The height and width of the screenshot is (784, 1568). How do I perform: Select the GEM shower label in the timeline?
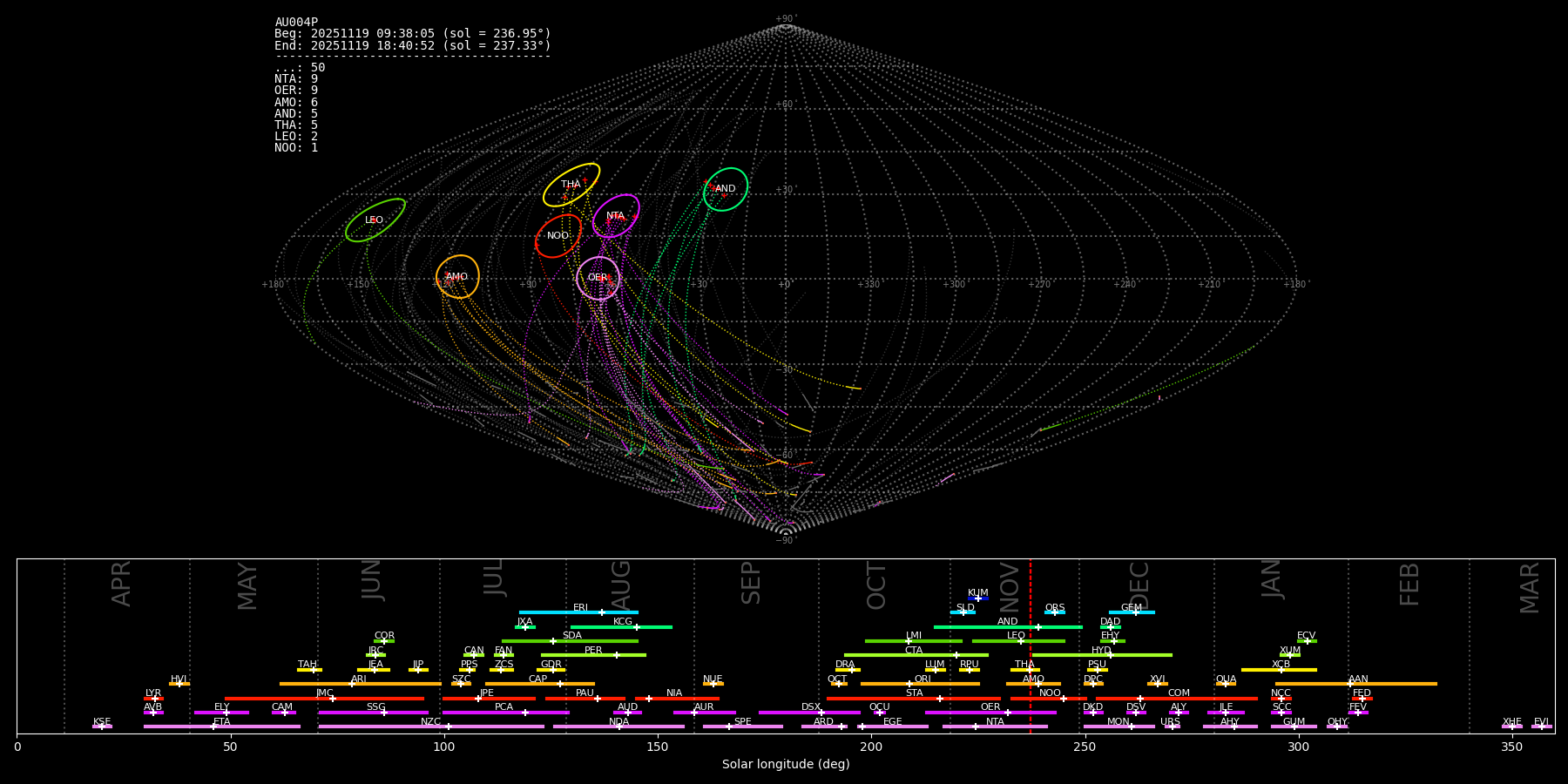(1132, 608)
